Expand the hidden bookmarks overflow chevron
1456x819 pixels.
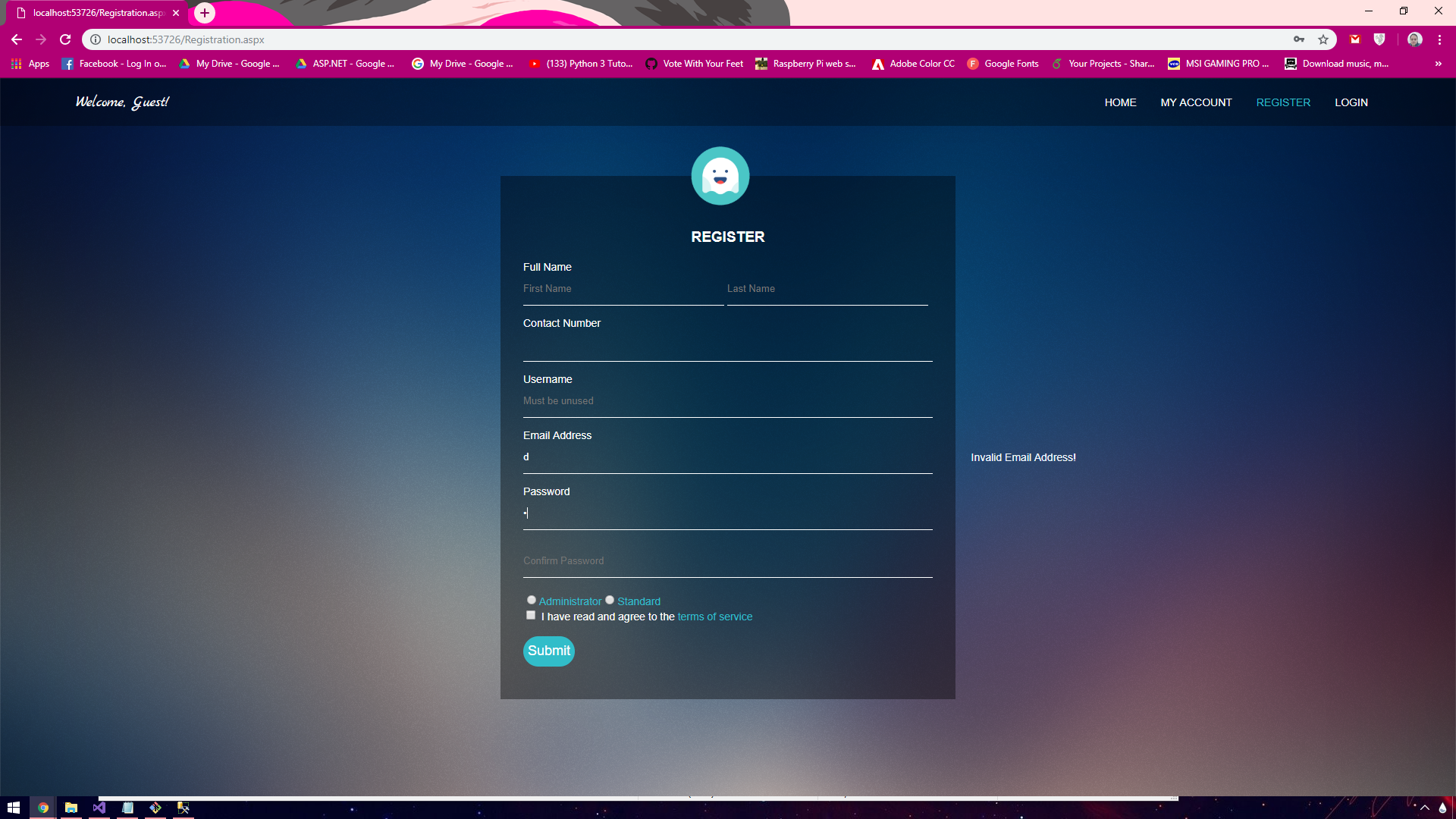pyautogui.click(x=1438, y=64)
